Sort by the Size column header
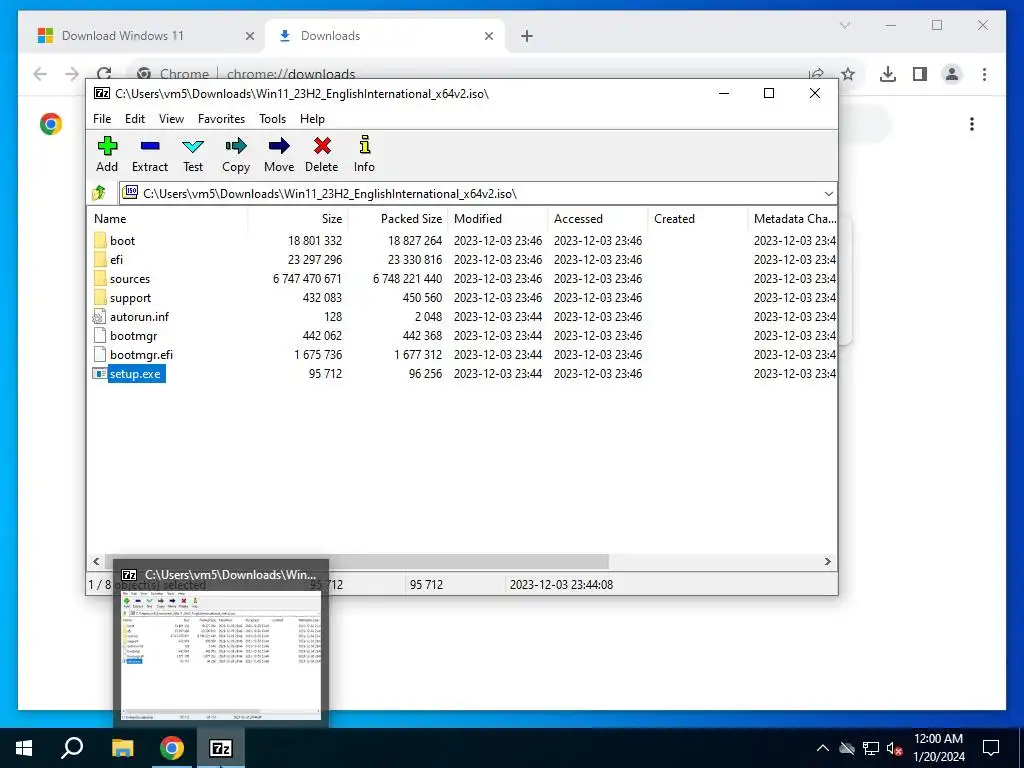This screenshot has width=1024, height=768. pyautogui.click(x=298, y=219)
